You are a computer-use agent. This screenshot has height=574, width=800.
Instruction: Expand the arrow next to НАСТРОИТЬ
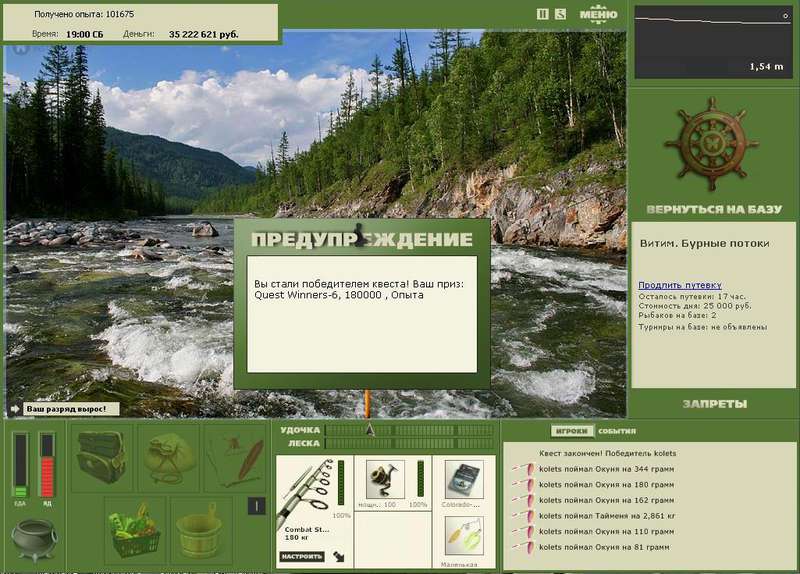[339, 556]
